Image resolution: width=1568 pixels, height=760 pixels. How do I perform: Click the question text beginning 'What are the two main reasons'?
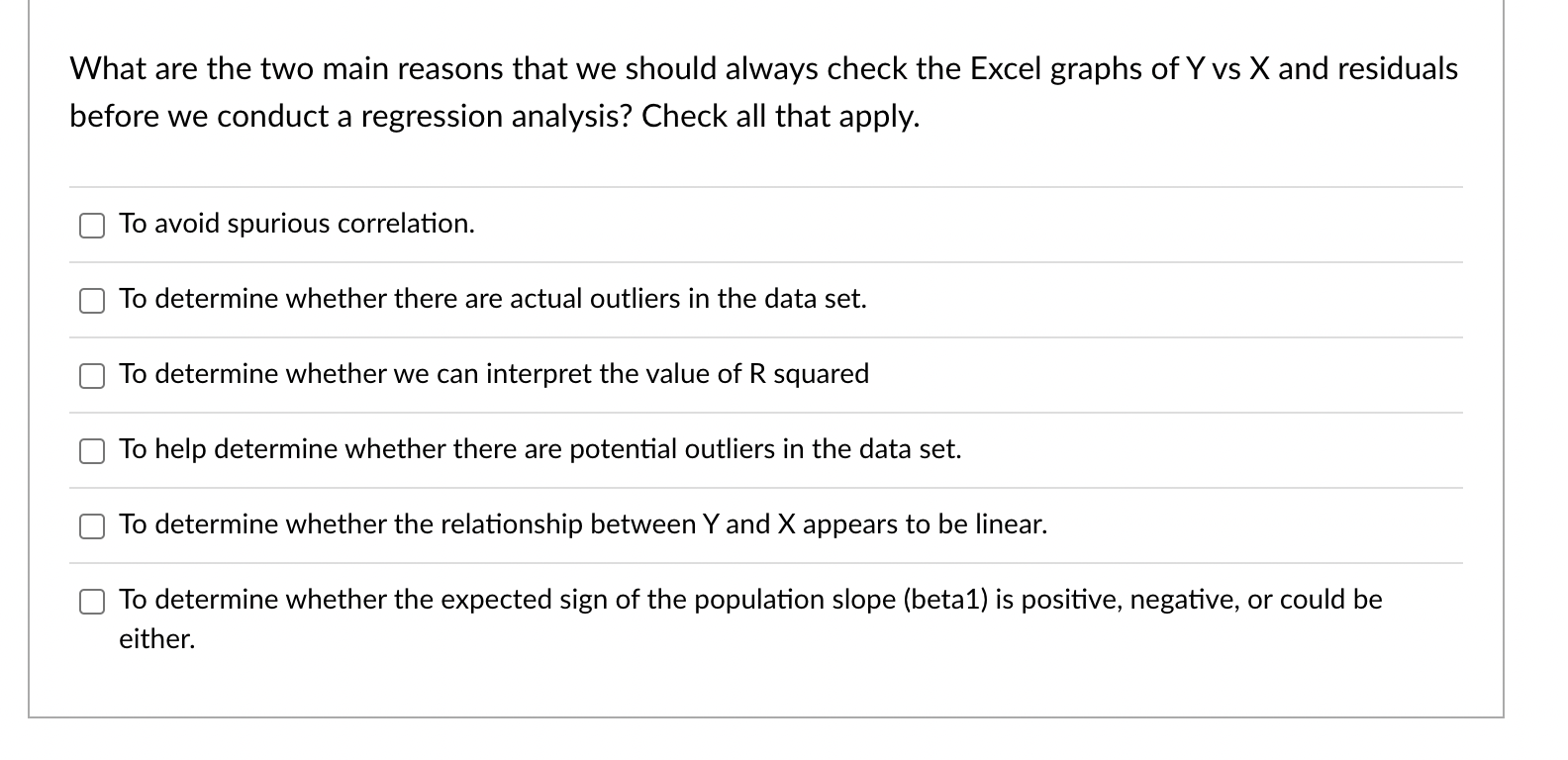point(763,92)
